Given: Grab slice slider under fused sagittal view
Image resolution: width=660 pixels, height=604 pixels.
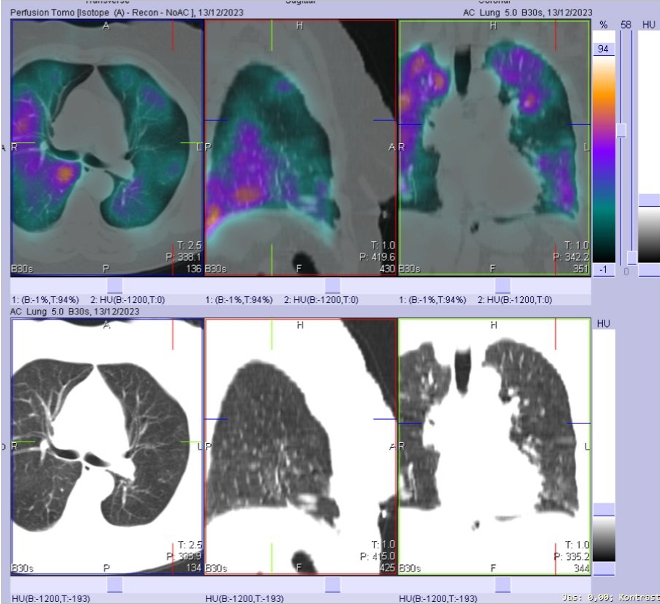Looking at the screenshot, I should tap(333, 286).
